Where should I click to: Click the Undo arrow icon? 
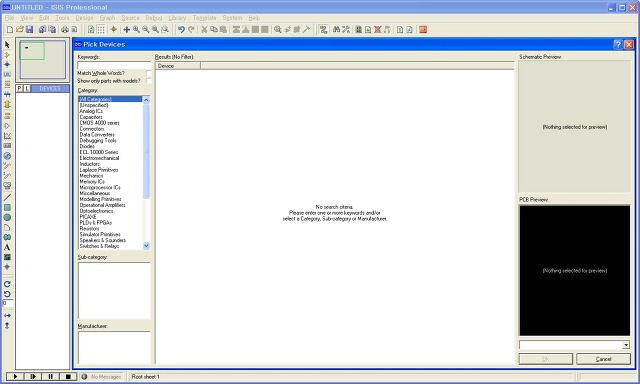181,29
